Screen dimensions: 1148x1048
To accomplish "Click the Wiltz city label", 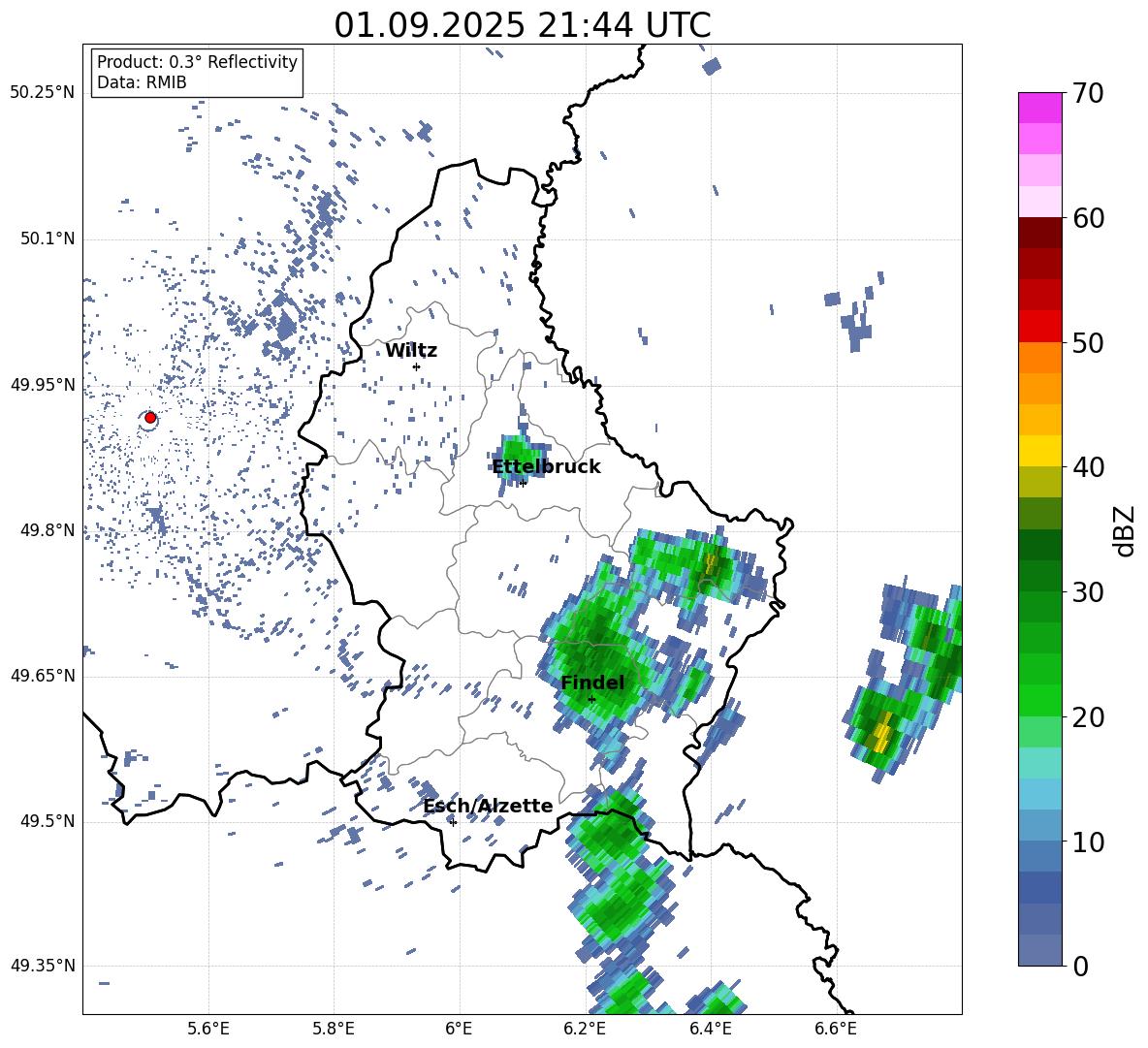I will (411, 351).
